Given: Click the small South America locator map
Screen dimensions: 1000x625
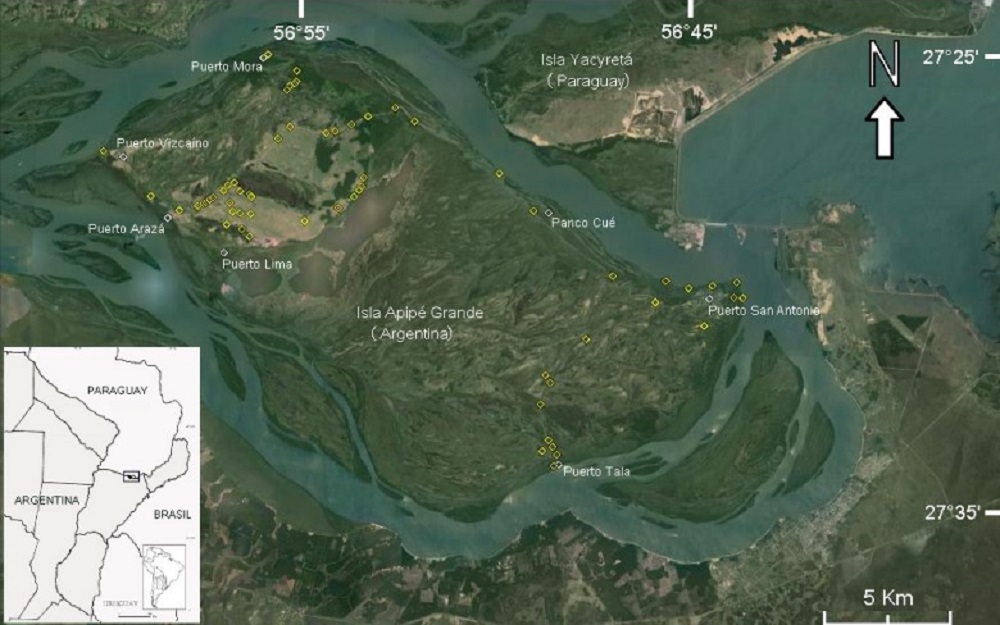Looking at the screenshot, I should (165, 577).
